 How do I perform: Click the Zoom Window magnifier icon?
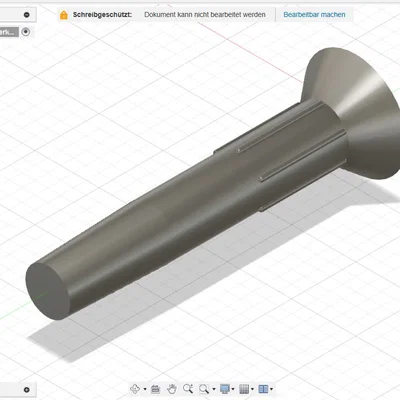204,389
